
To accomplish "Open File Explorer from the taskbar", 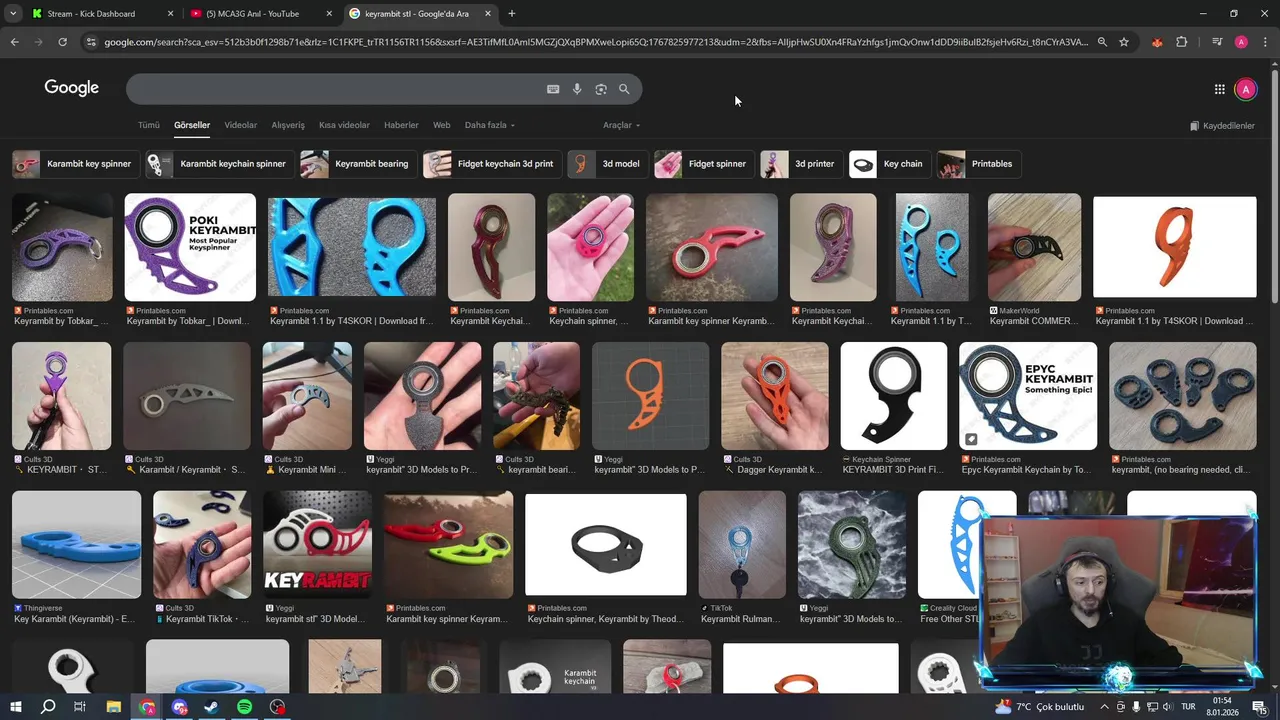I will 114,706.
